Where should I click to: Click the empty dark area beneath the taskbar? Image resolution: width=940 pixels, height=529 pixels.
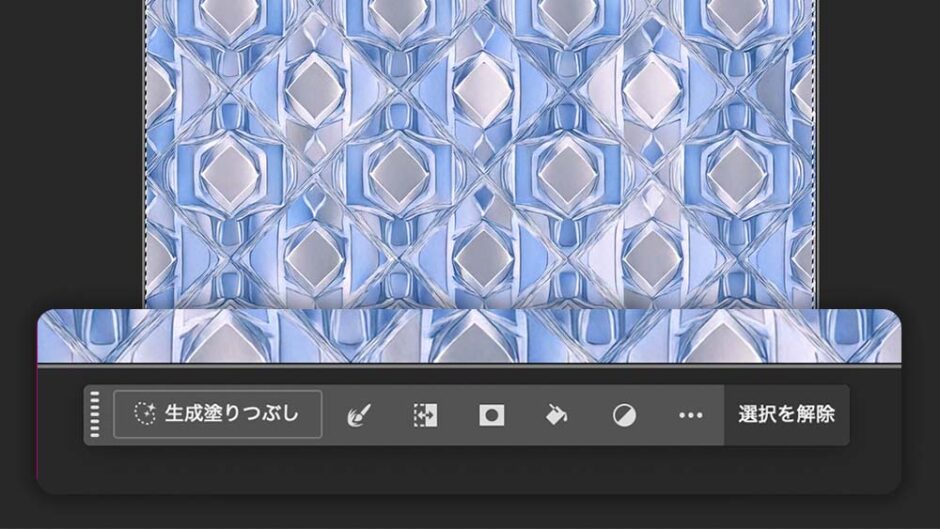[x=470, y=470]
